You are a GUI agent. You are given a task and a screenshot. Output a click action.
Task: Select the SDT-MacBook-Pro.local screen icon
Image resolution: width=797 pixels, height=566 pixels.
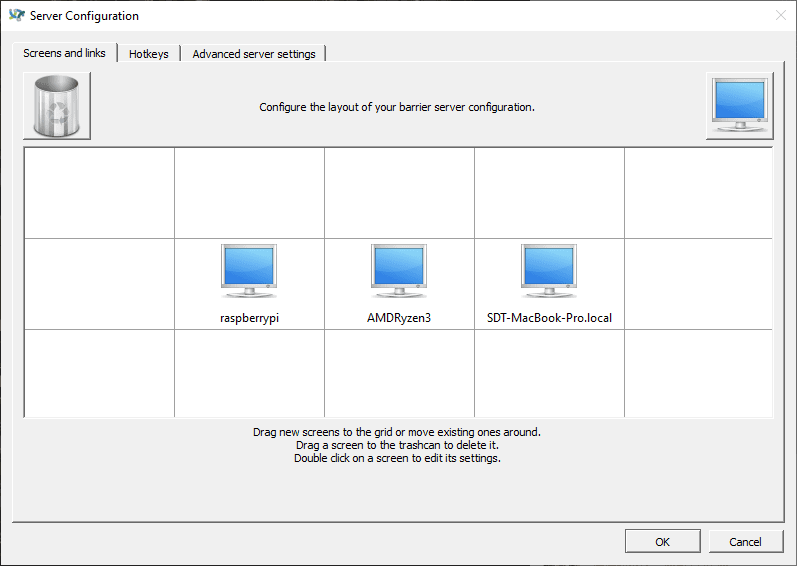[549, 273]
